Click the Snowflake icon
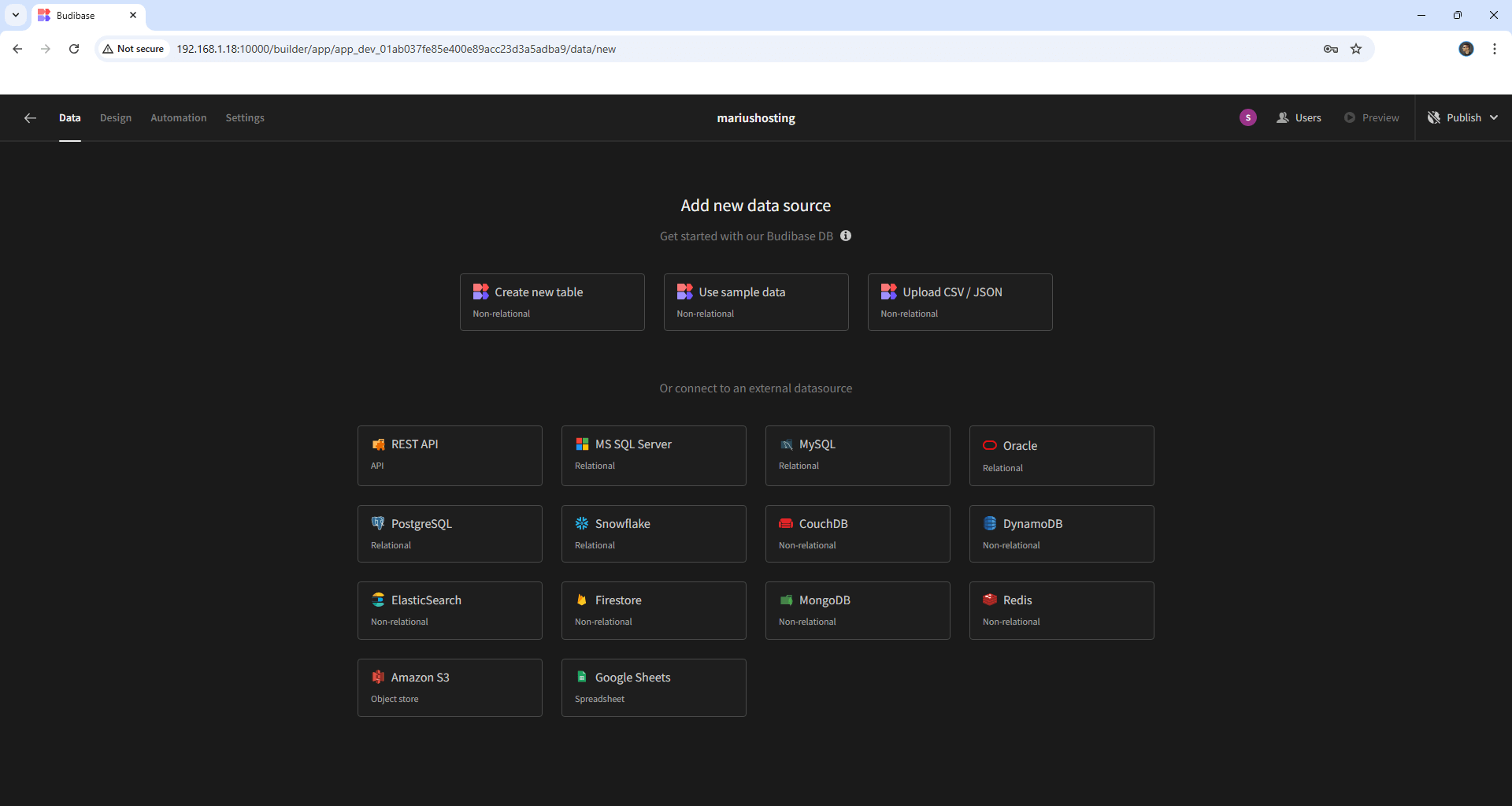The width and height of the screenshot is (1512, 806). coord(582,523)
